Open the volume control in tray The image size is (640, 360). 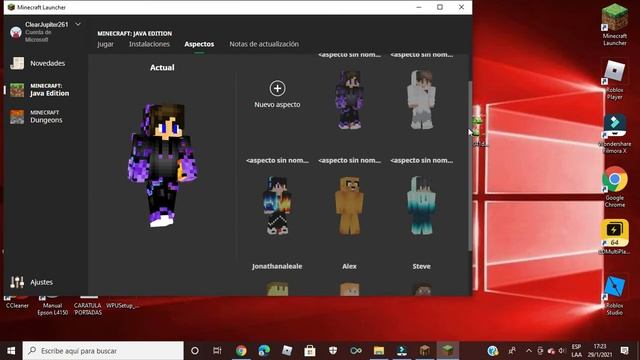coord(562,351)
